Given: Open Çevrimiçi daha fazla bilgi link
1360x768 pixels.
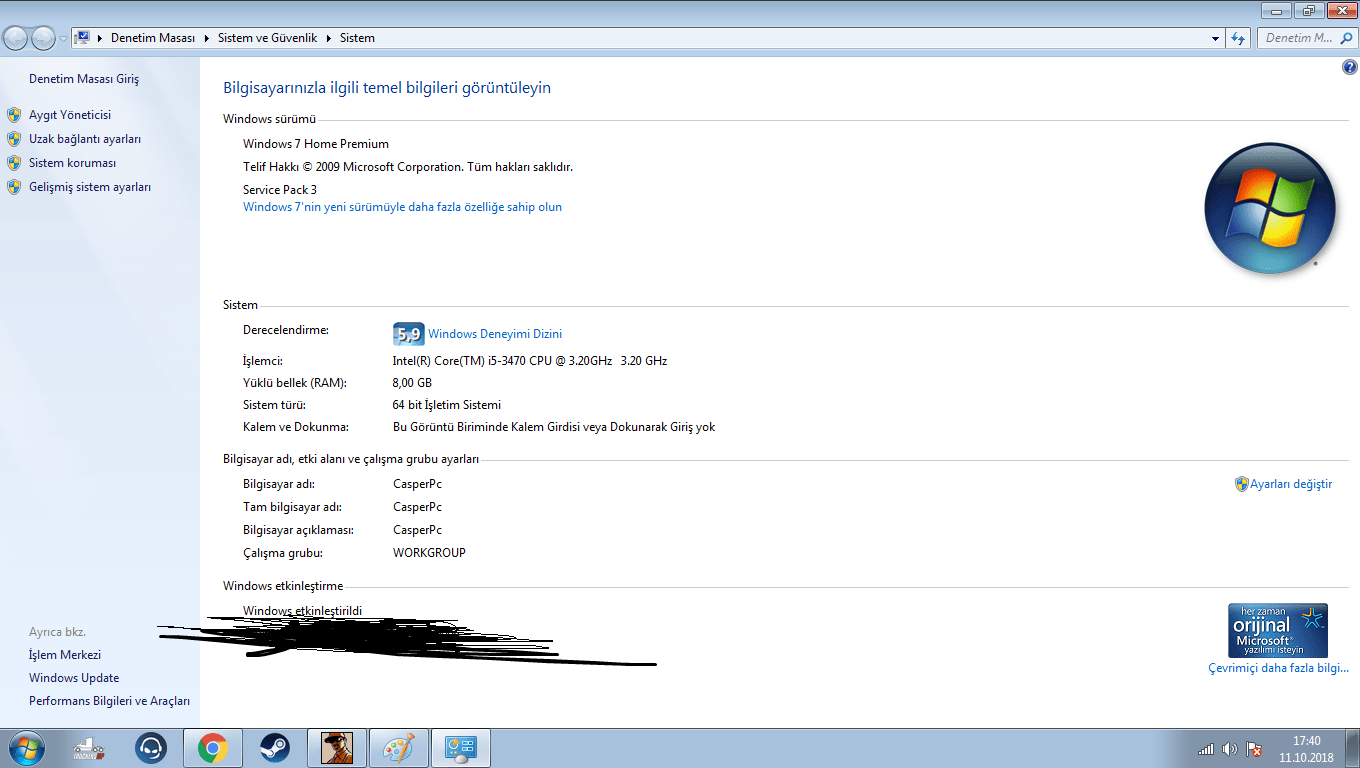Looking at the screenshot, I should tap(1278, 668).
